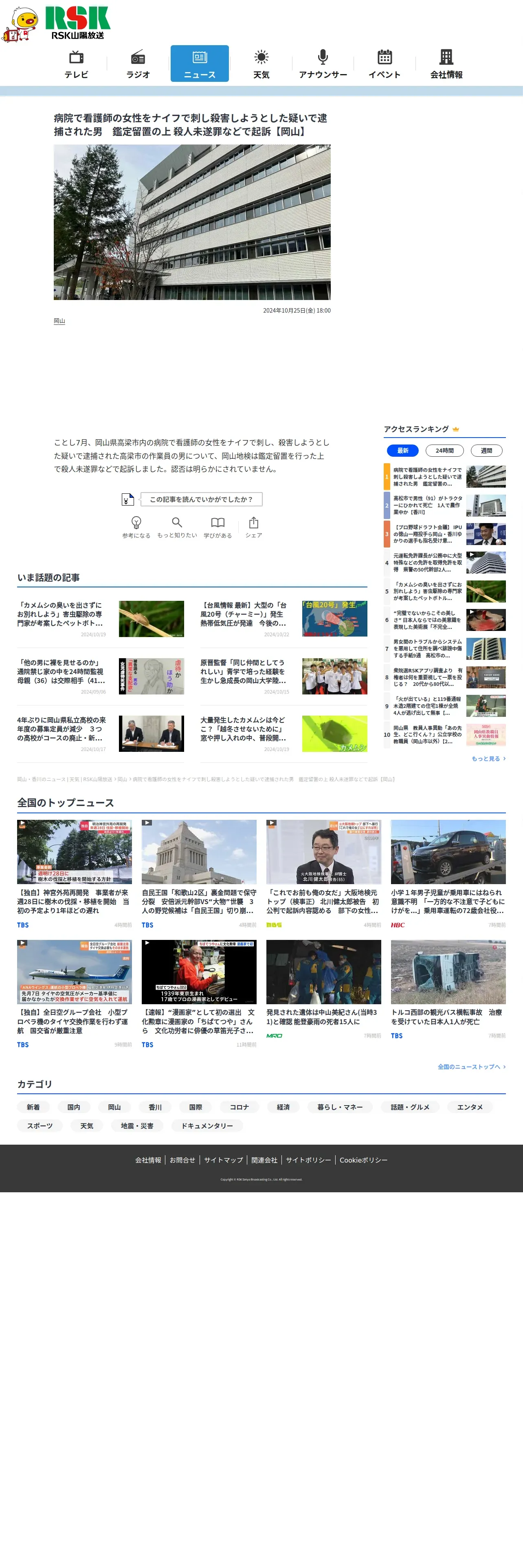Open the アナウンサー microphone icon

323,57
